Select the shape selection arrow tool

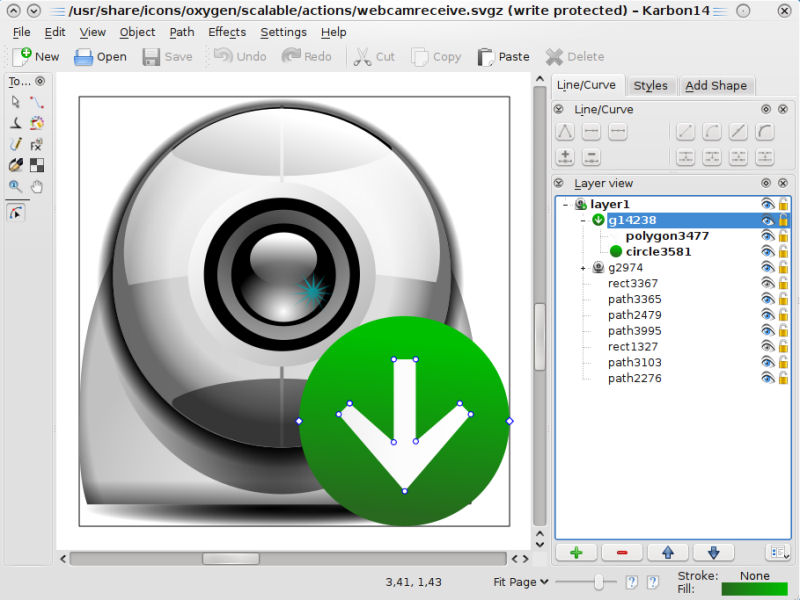click(x=14, y=101)
